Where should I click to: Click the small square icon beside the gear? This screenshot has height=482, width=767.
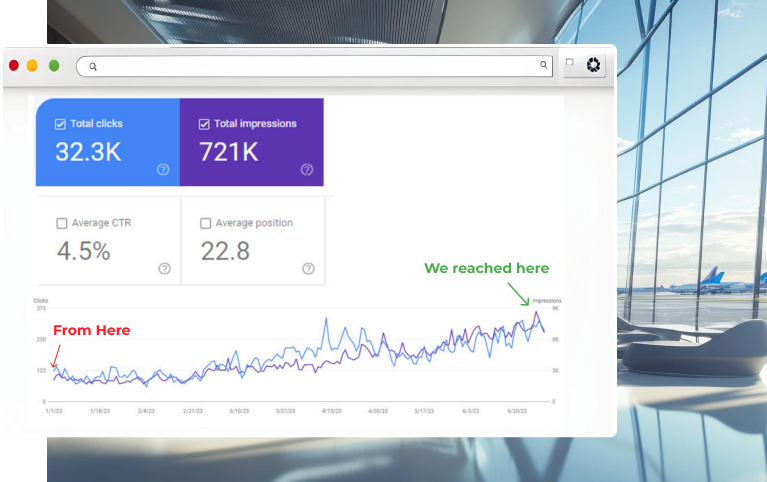click(x=570, y=62)
